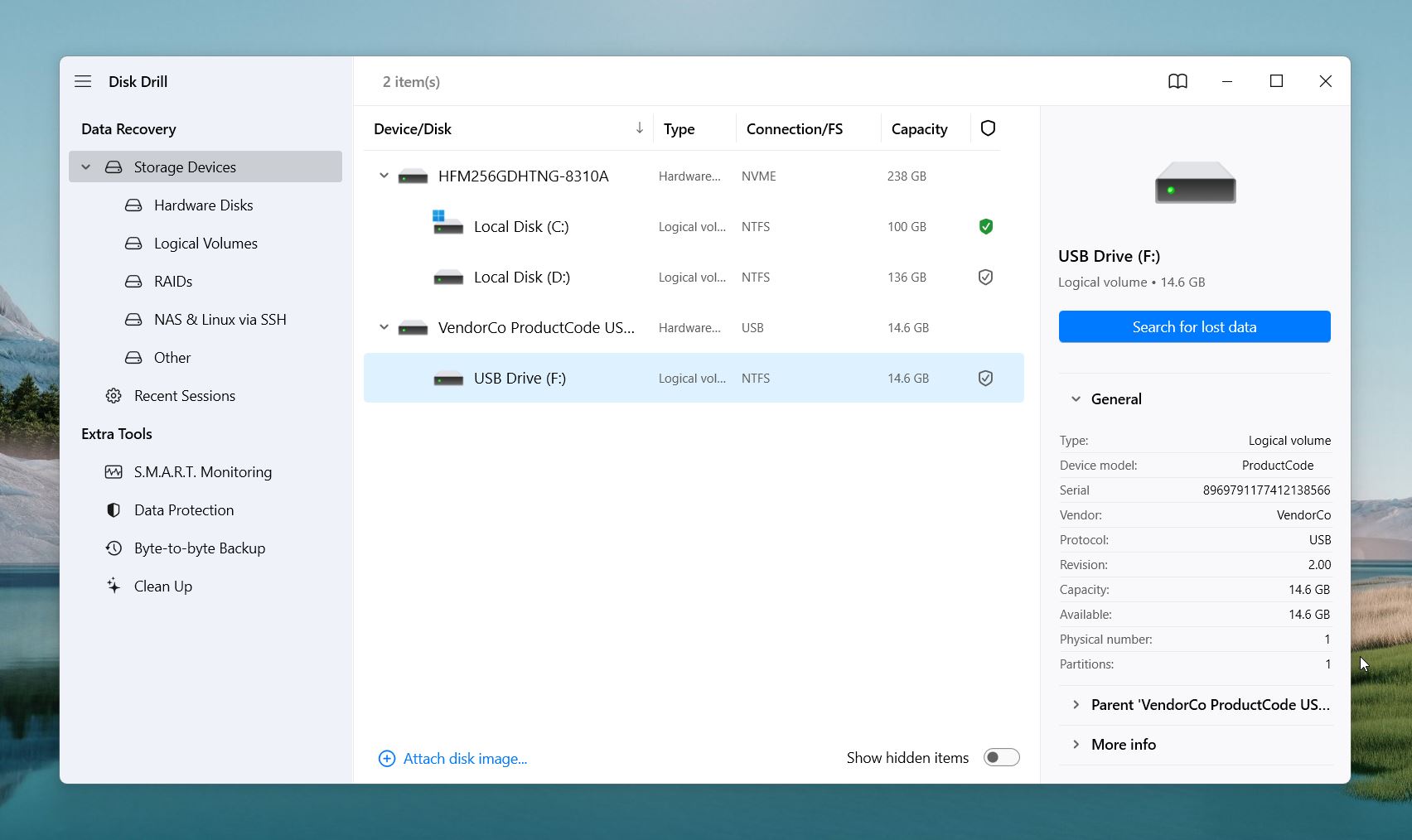Viewport: 1412px width, 840px height.
Task: Sort by the Capacity column header
Action: point(919,129)
